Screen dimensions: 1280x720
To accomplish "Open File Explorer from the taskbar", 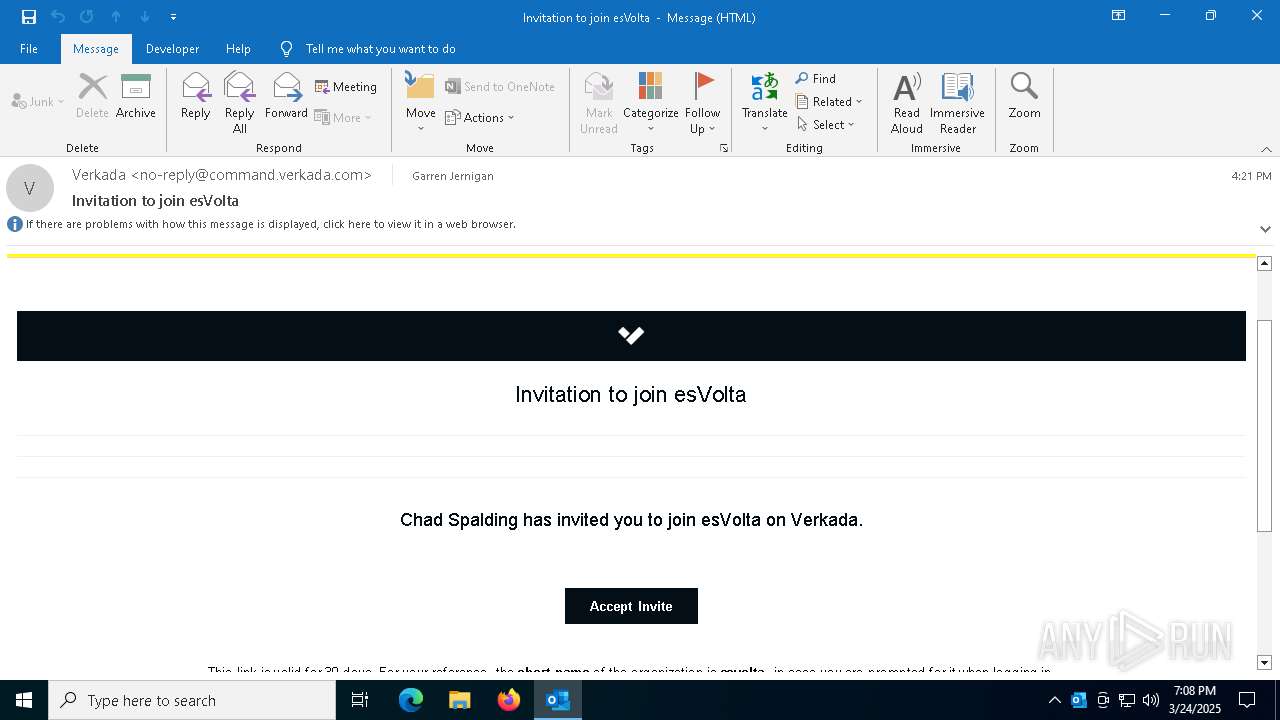I will tap(460, 700).
